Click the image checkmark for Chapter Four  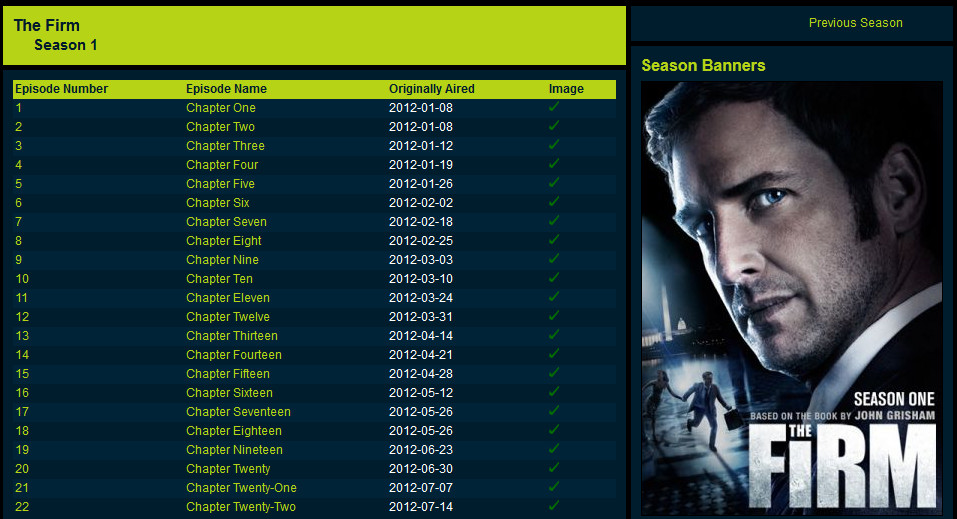tap(554, 164)
